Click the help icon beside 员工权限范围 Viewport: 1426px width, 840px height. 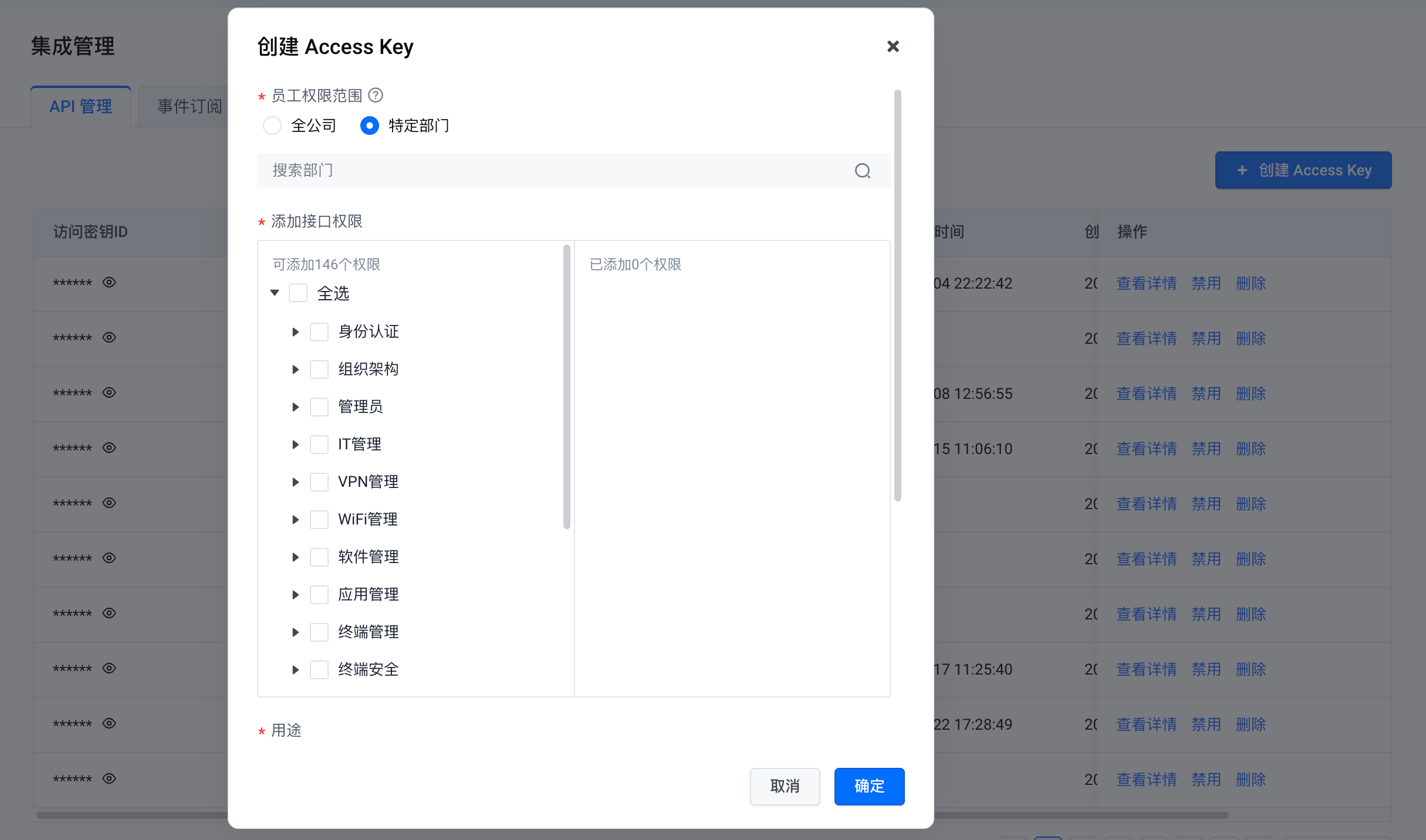click(376, 95)
